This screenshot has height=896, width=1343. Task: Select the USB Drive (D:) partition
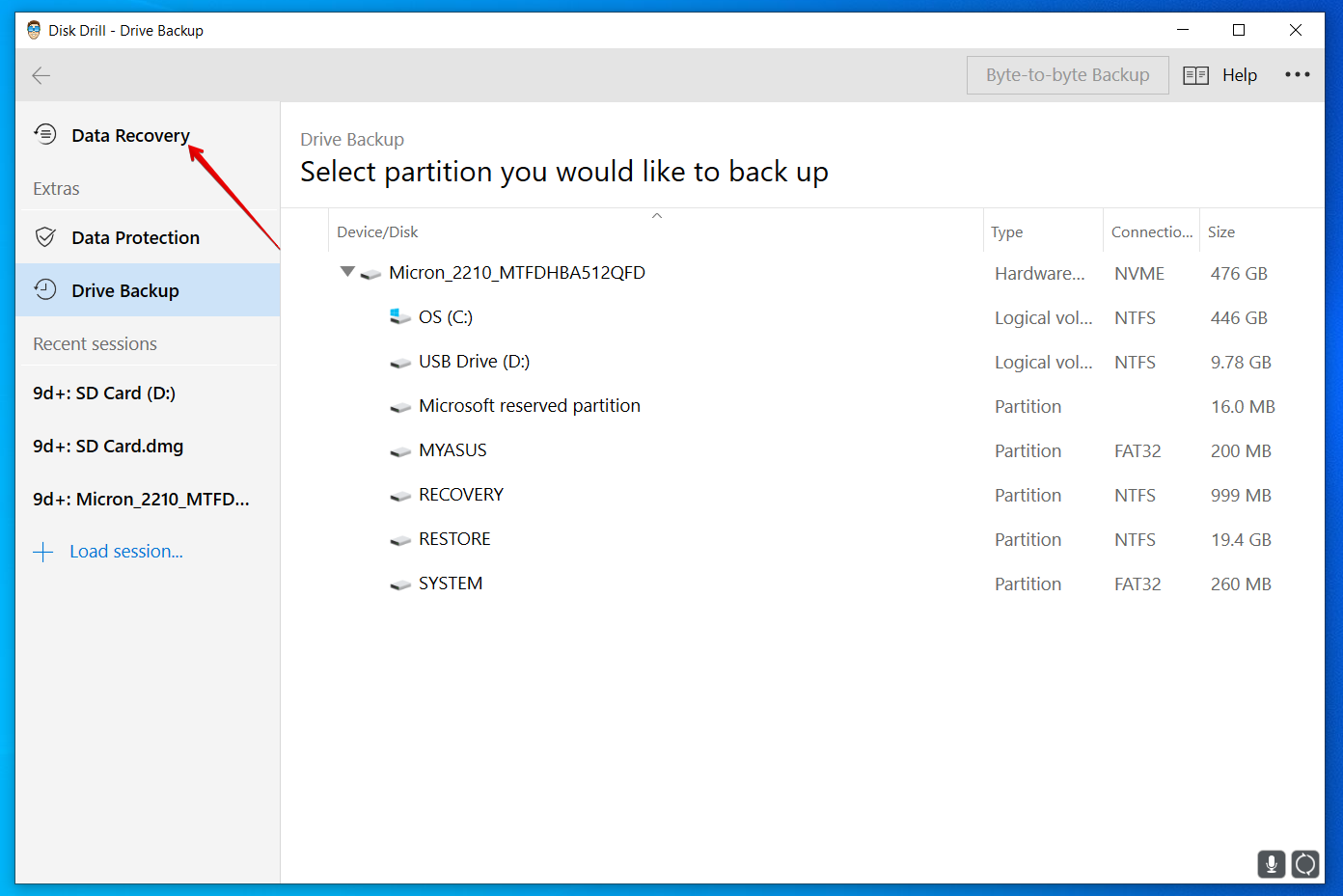tap(803, 362)
